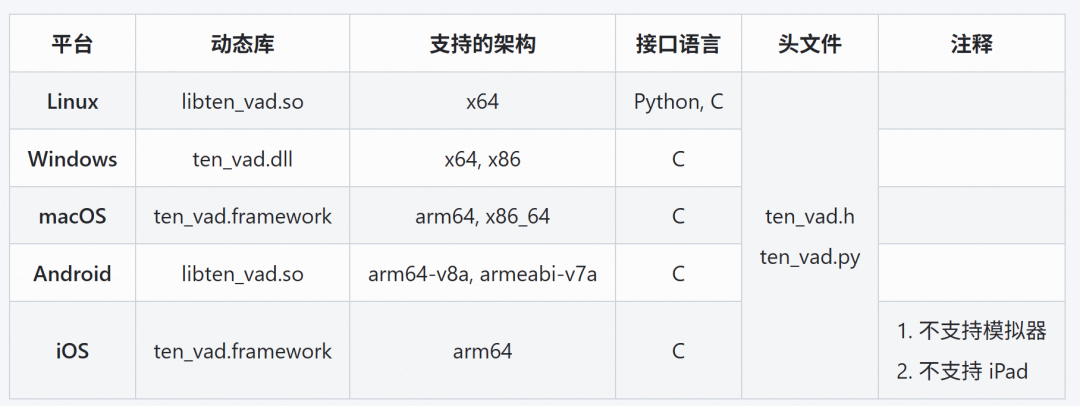
Task: Click the ten_vad.h header file text
Action: point(809,216)
